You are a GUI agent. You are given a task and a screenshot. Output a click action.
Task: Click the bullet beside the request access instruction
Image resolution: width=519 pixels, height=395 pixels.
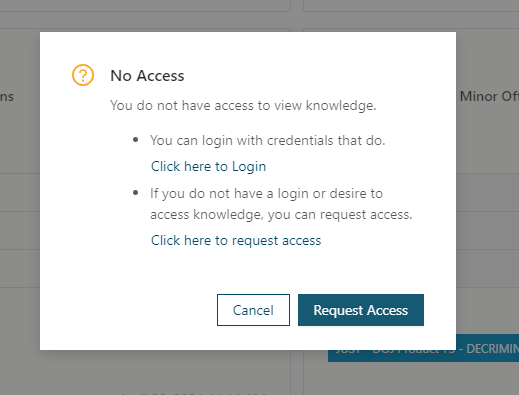click(x=135, y=193)
